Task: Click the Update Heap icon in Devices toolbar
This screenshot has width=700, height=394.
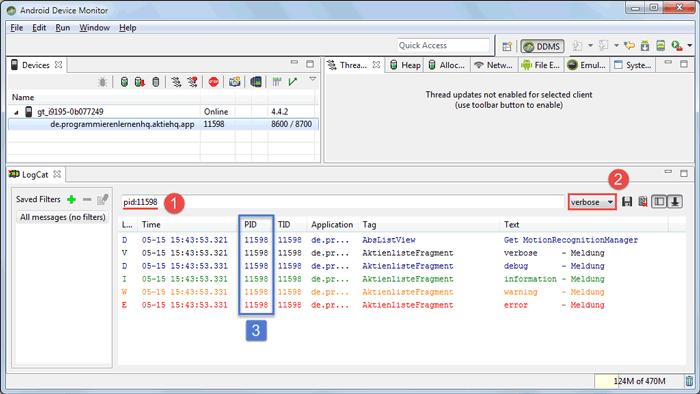Action: 124,82
